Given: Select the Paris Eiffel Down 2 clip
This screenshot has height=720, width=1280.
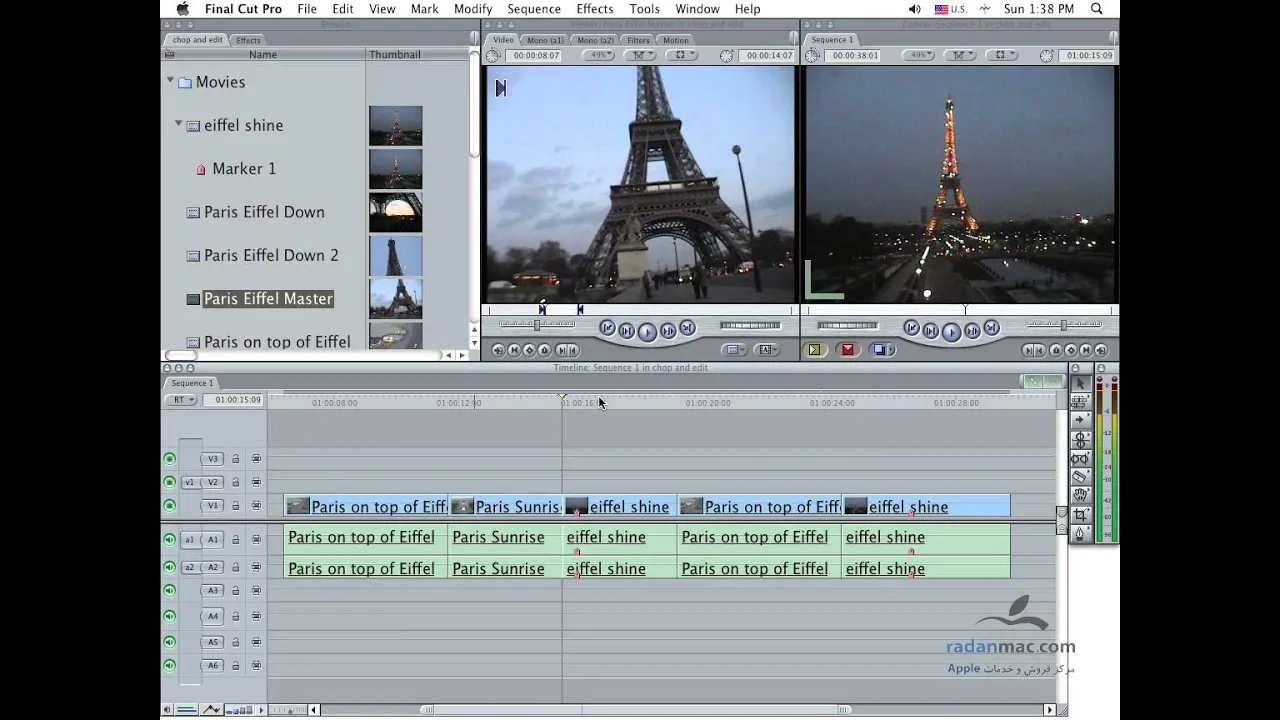Looking at the screenshot, I should coord(271,255).
